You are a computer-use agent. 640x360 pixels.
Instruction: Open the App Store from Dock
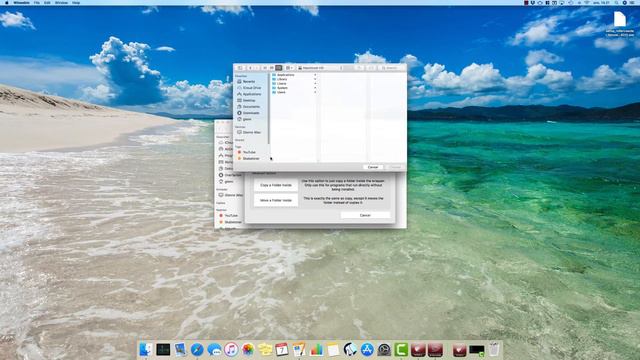pyautogui.click(x=367, y=349)
